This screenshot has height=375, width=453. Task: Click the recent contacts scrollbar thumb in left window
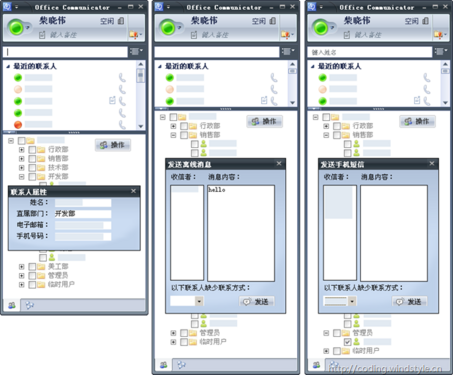click(141, 76)
